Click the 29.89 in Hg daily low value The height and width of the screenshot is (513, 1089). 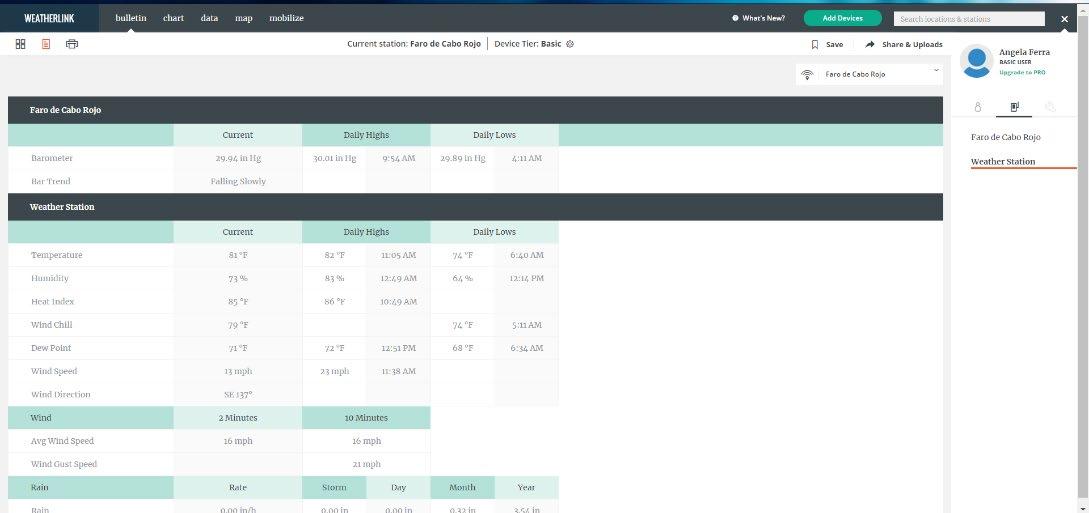pyautogui.click(x=463, y=158)
